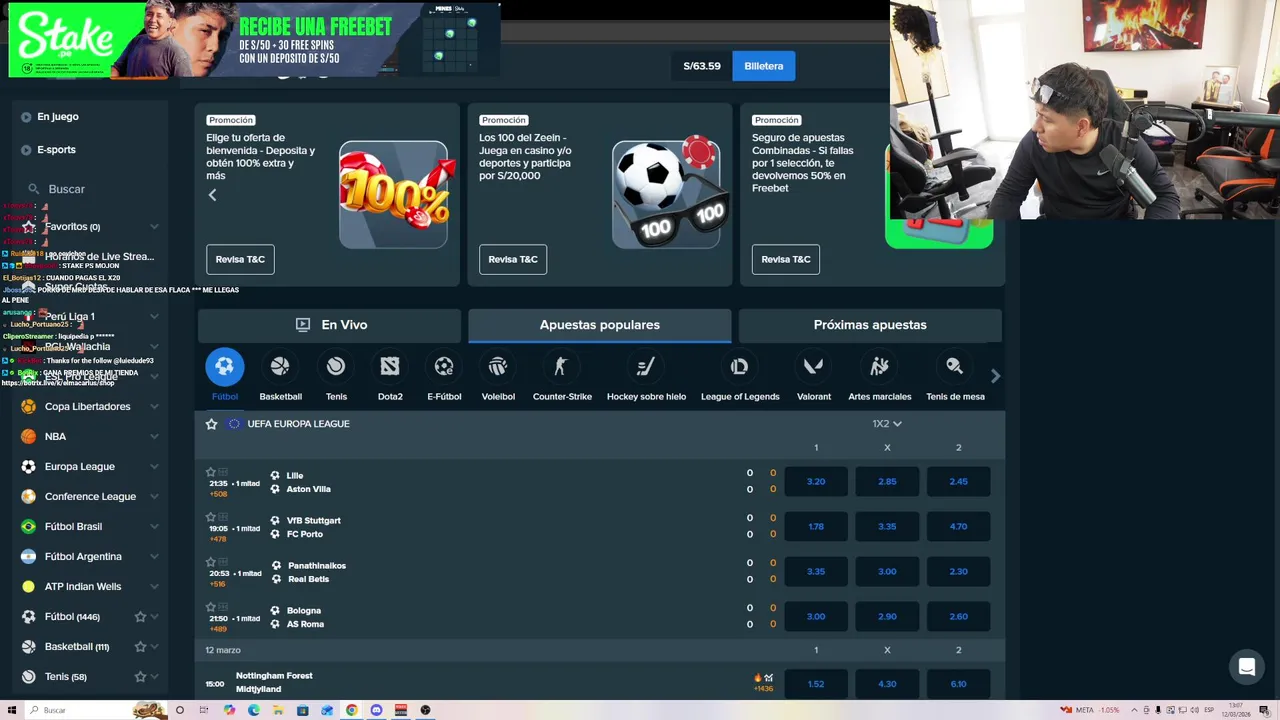Screen dimensions: 1280x720
Task: Expand ATP Indian Wells chevron
Action: pyautogui.click(x=154, y=587)
